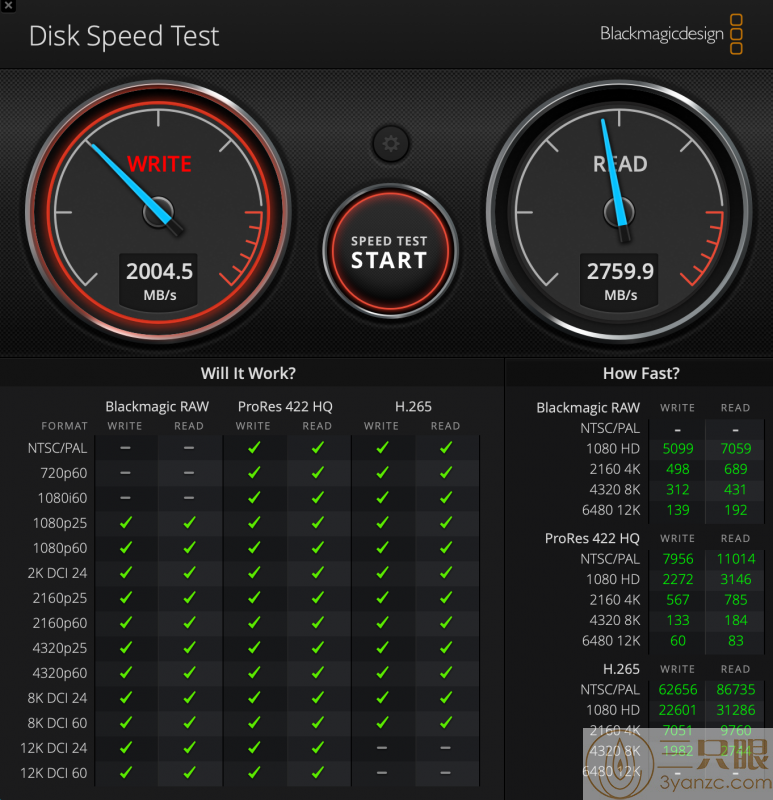The image size is (773, 800).
Task: Click the NTSC/PAL format row label
Action: (x=57, y=448)
